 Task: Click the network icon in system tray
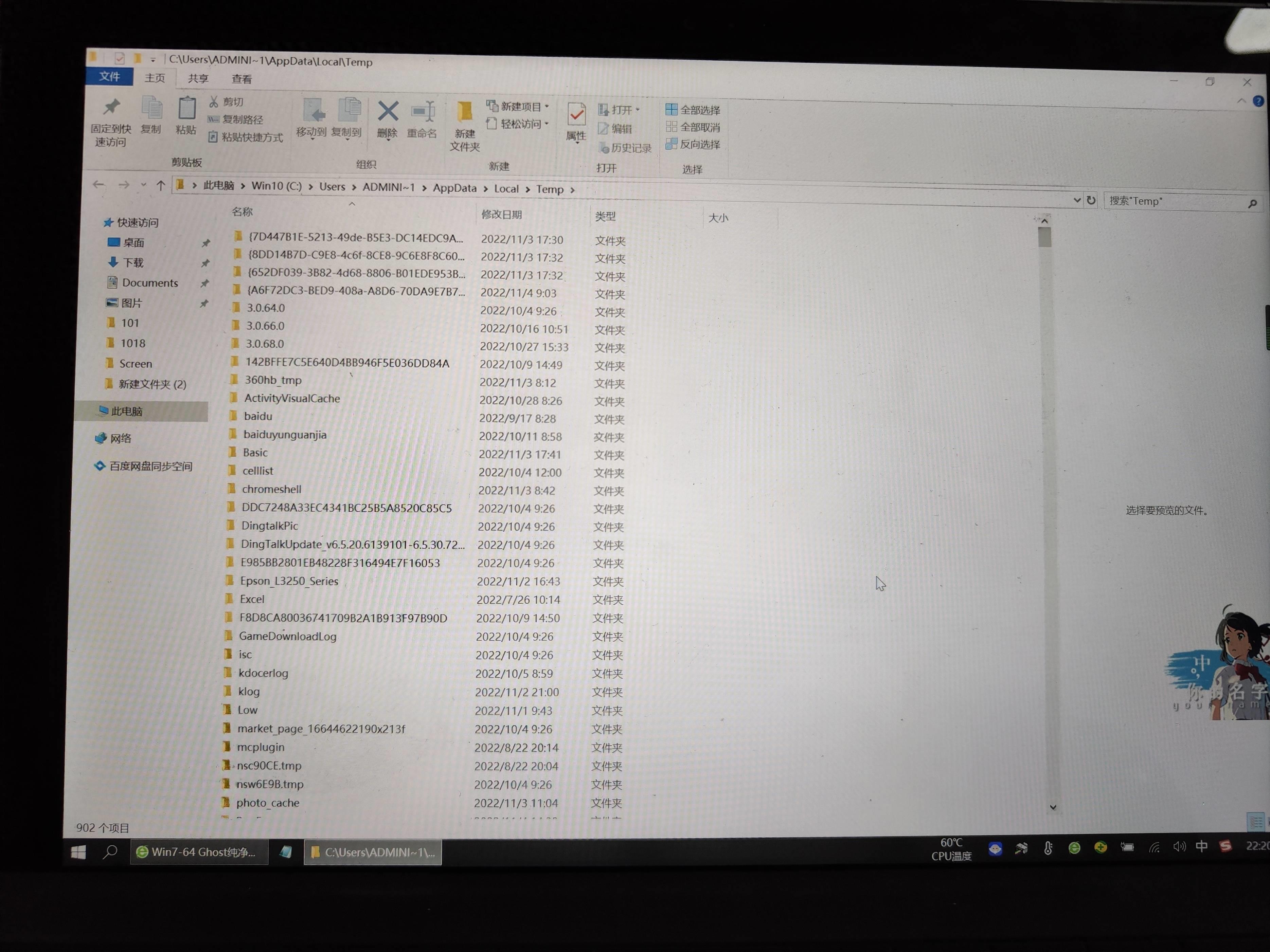(x=1154, y=847)
